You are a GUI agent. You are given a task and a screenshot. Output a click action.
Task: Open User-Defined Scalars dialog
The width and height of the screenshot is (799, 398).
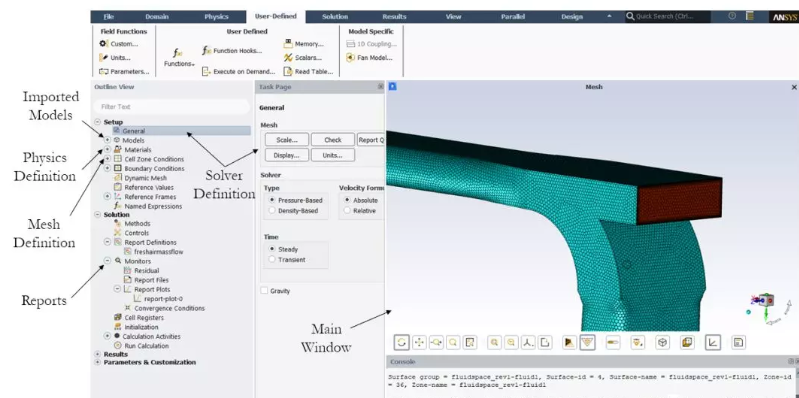[303, 58]
